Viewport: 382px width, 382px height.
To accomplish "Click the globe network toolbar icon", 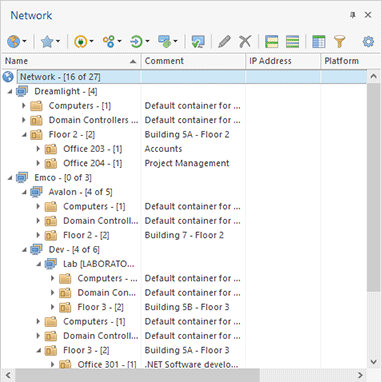I will (x=14, y=42).
